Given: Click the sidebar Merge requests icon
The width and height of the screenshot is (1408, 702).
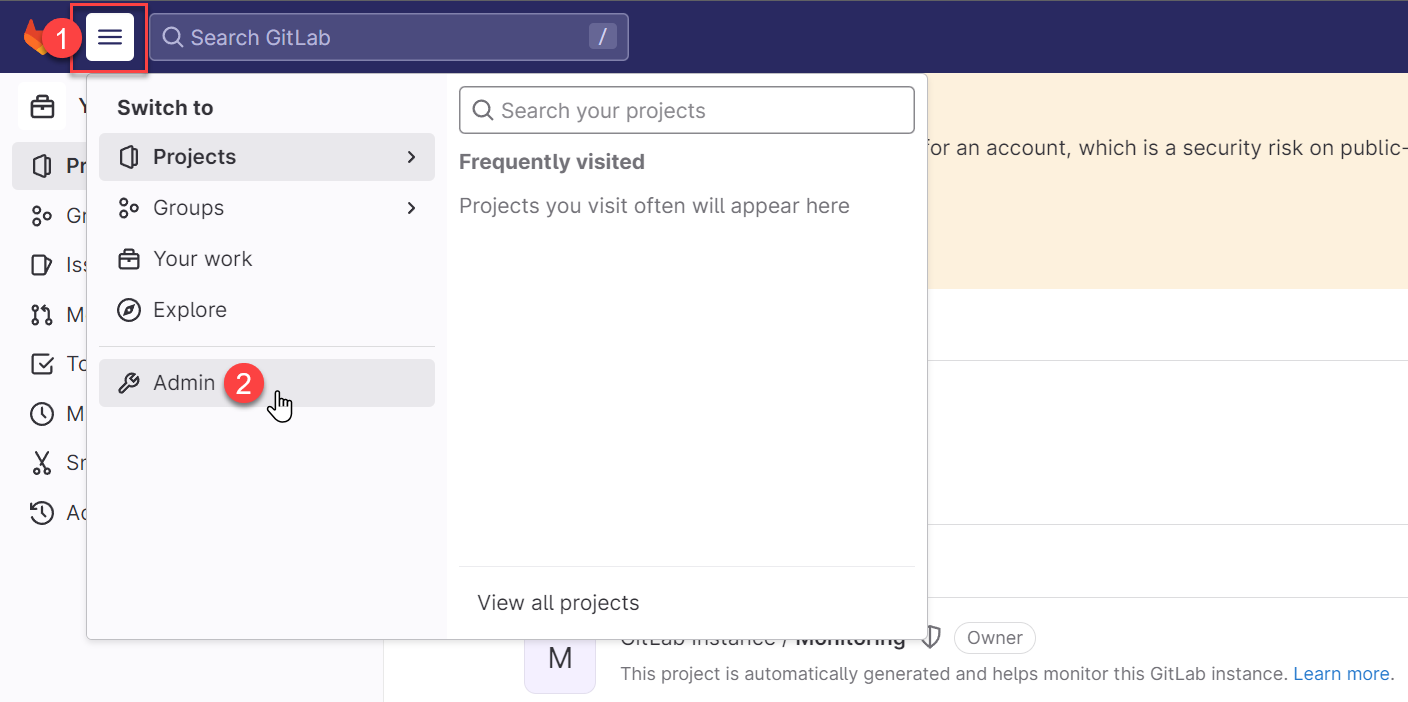Looking at the screenshot, I should pos(42,315).
